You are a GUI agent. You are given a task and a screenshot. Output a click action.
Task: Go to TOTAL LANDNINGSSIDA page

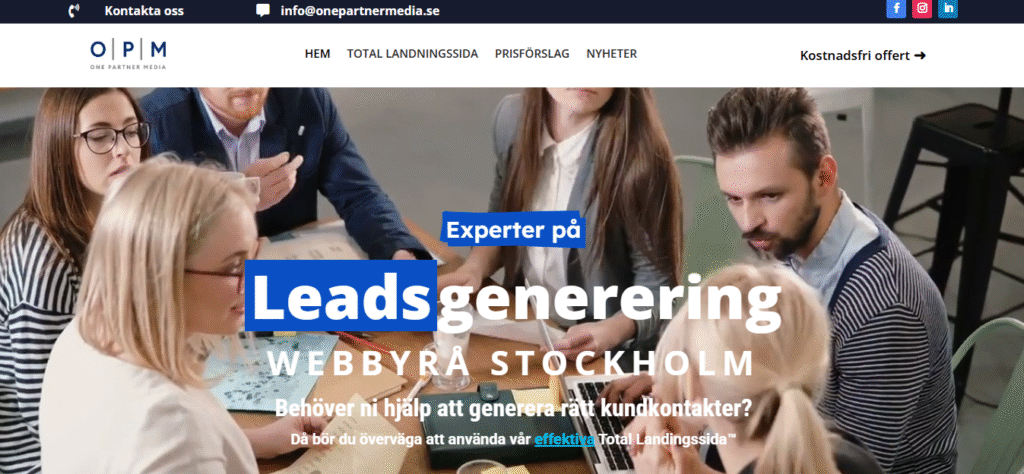(412, 54)
